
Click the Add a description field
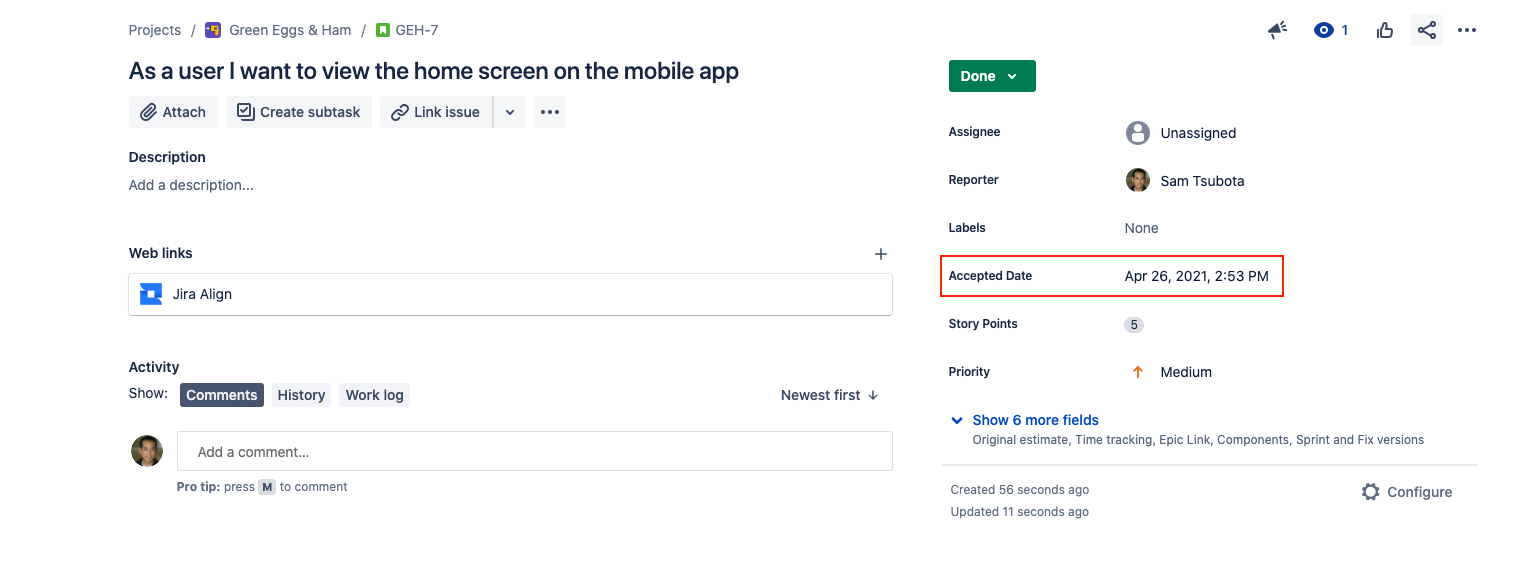(x=191, y=185)
